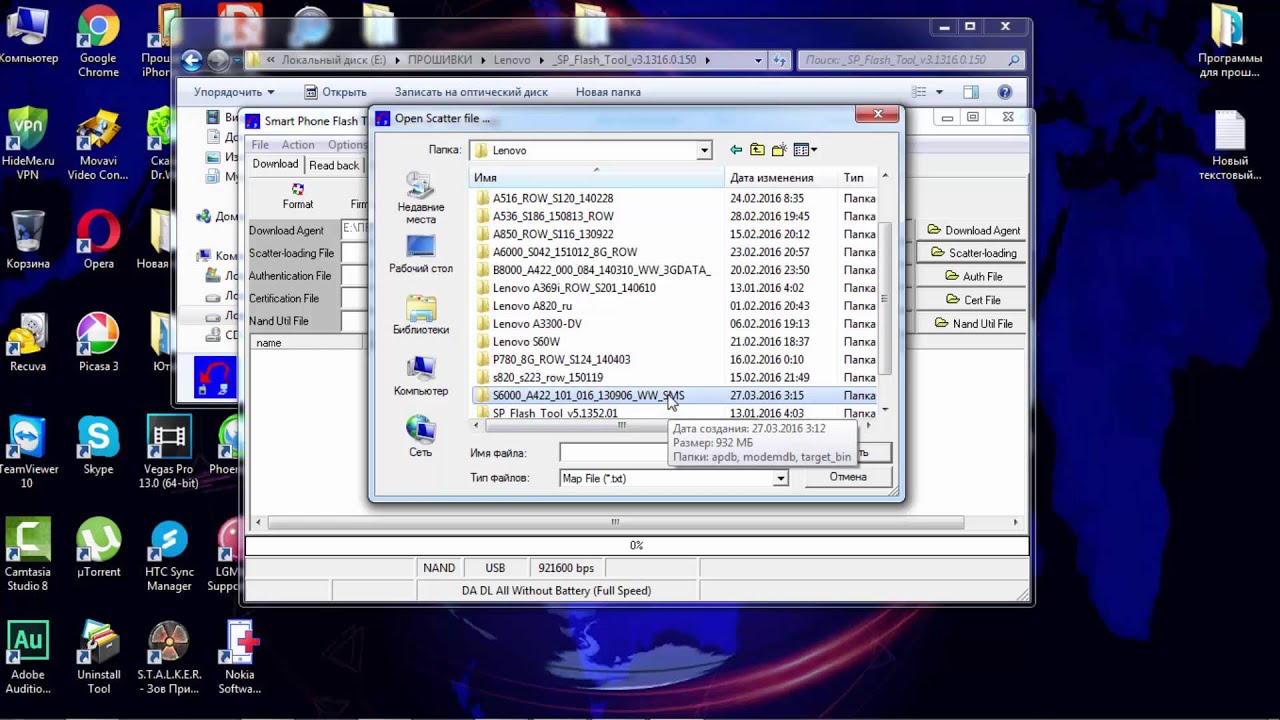Viewport: 1280px width, 720px height.
Task: Open File menu in Smart Phone Flash Tool
Action: click(x=260, y=145)
